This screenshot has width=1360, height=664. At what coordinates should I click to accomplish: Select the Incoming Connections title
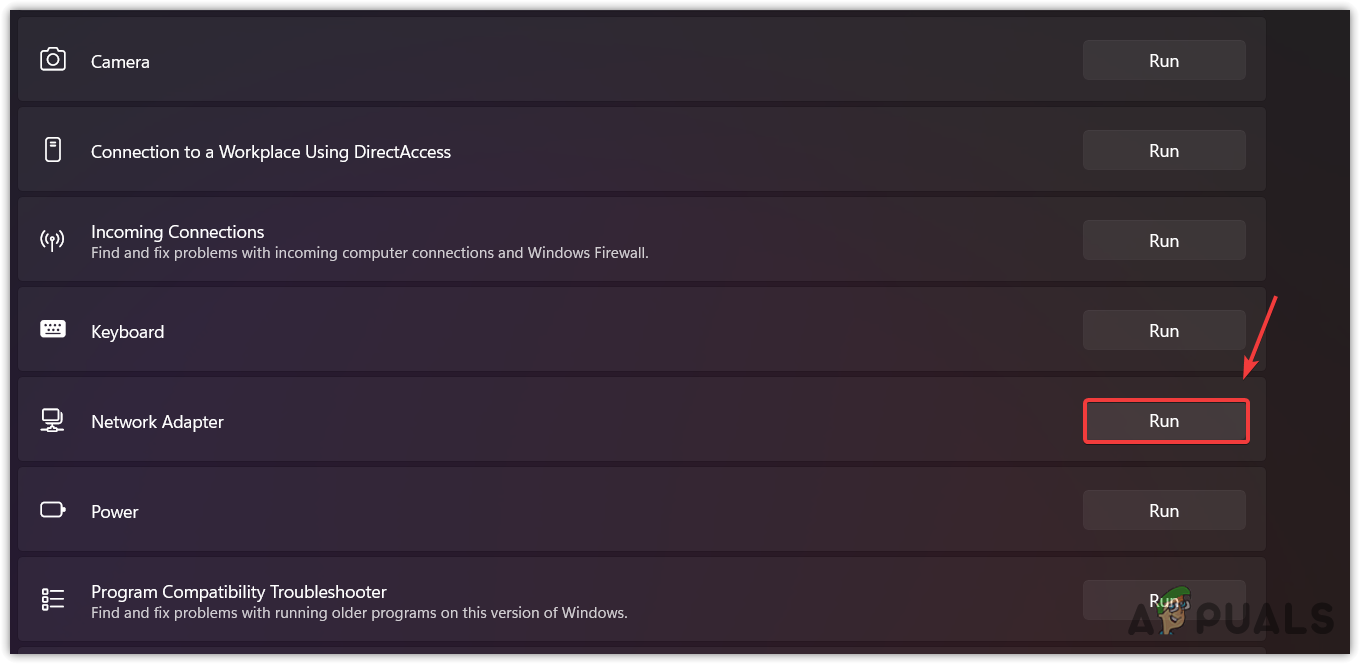click(177, 232)
